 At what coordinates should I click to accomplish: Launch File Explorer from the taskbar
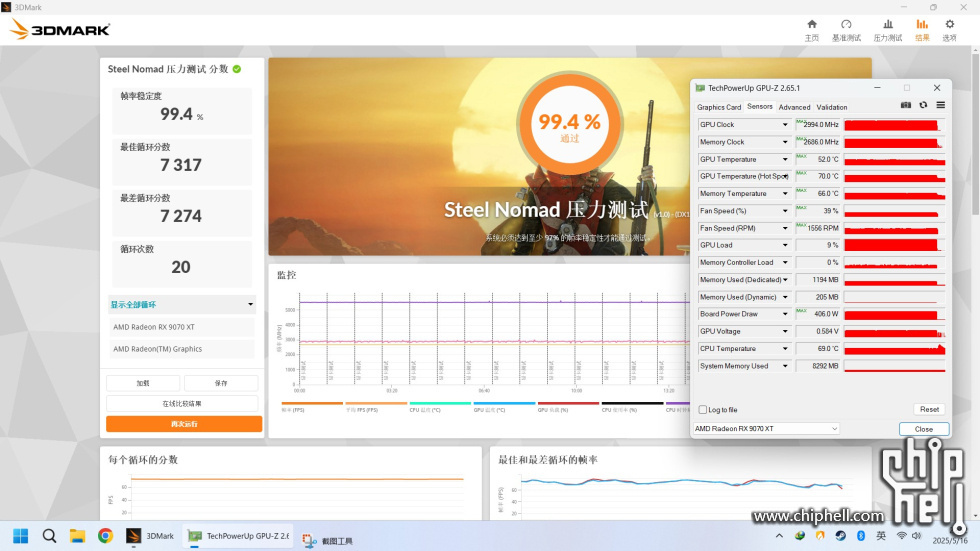[77, 536]
